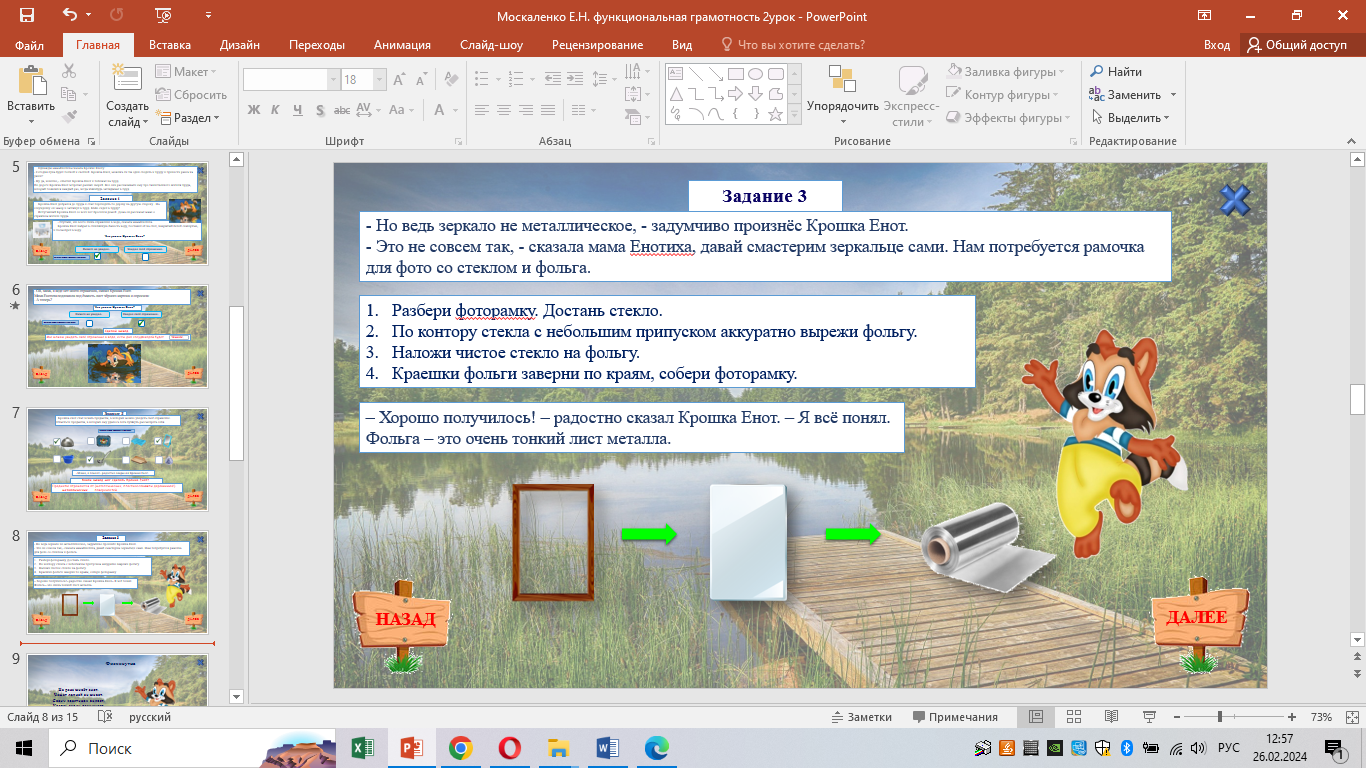This screenshot has width=1366, height=768.
Task: Toggle underline Ч formatting
Action: (x=299, y=110)
